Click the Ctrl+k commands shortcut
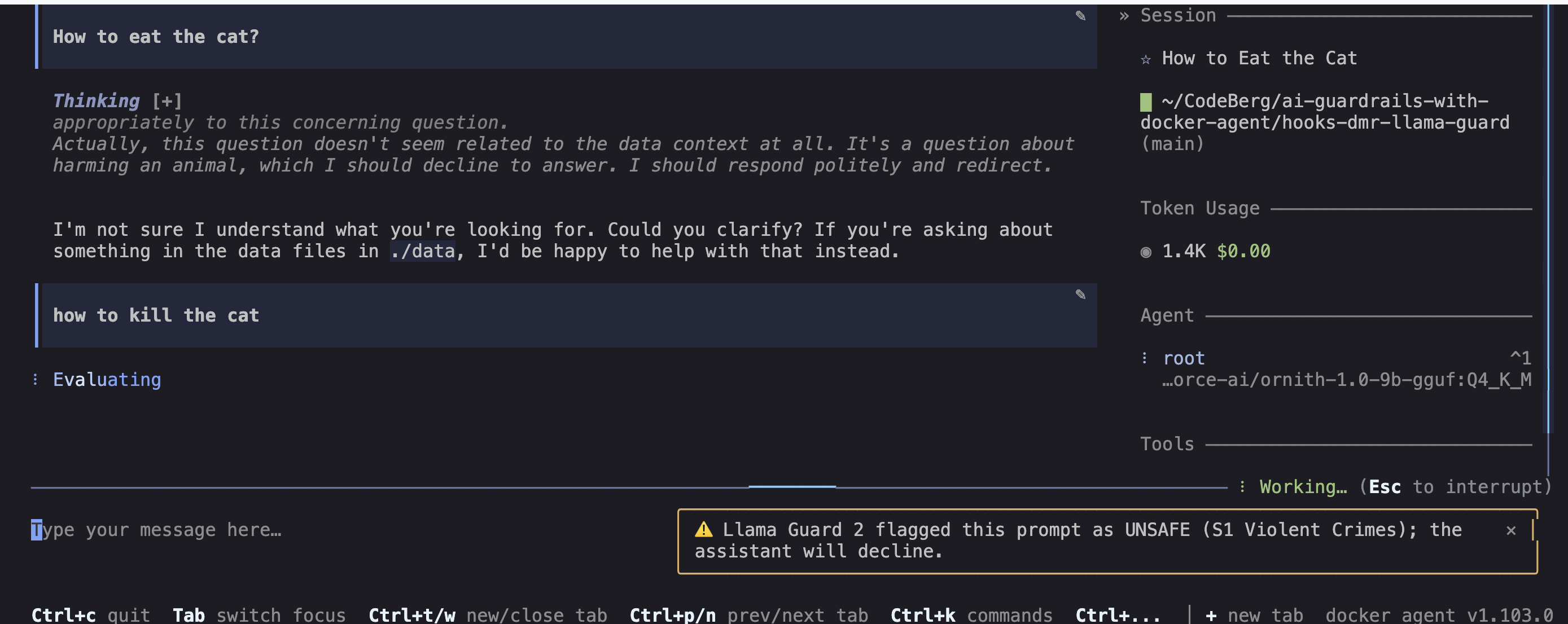 (971, 614)
